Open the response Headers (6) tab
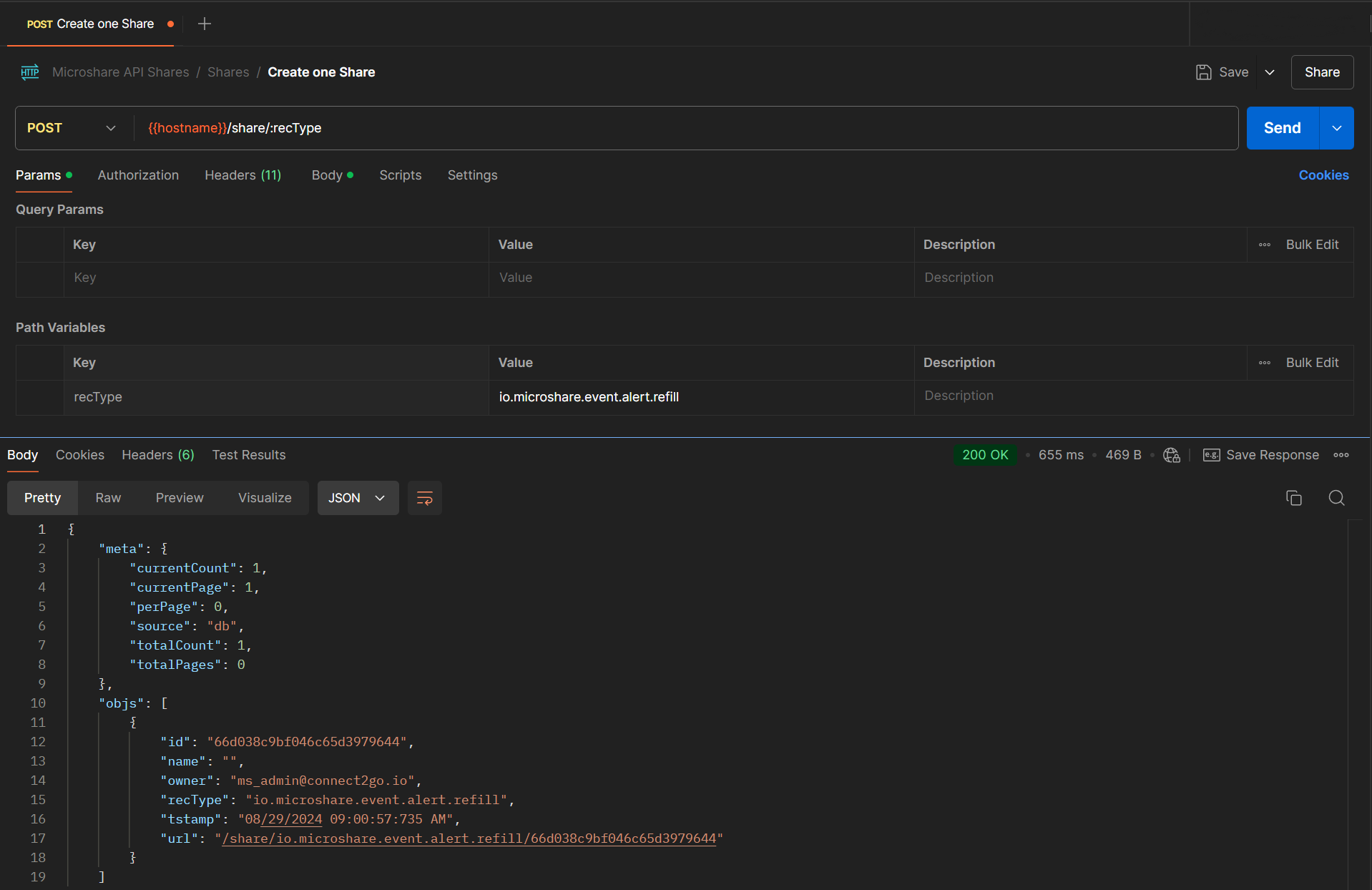This screenshot has height=890, width=1372. click(158, 455)
